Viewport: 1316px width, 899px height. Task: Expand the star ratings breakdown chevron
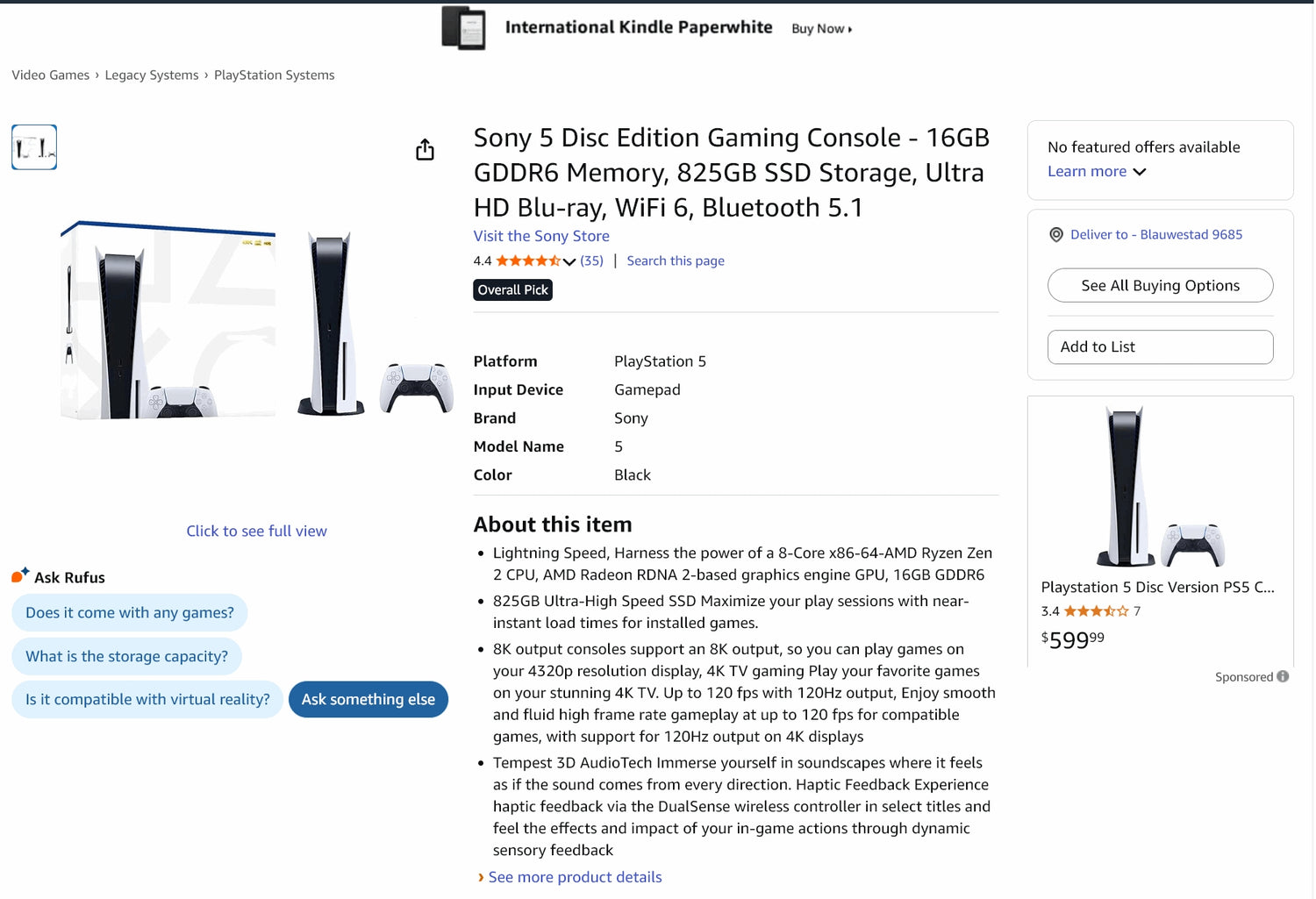570,261
